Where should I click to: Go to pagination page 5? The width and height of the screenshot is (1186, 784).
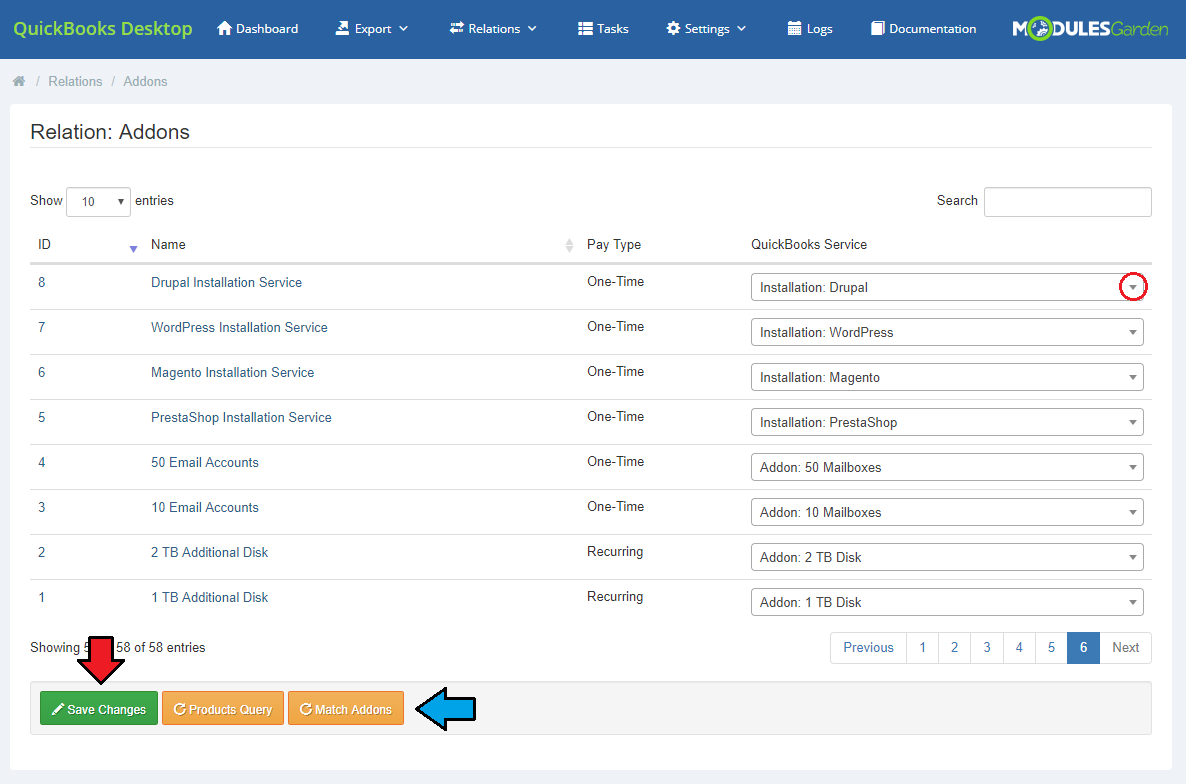tap(1051, 648)
